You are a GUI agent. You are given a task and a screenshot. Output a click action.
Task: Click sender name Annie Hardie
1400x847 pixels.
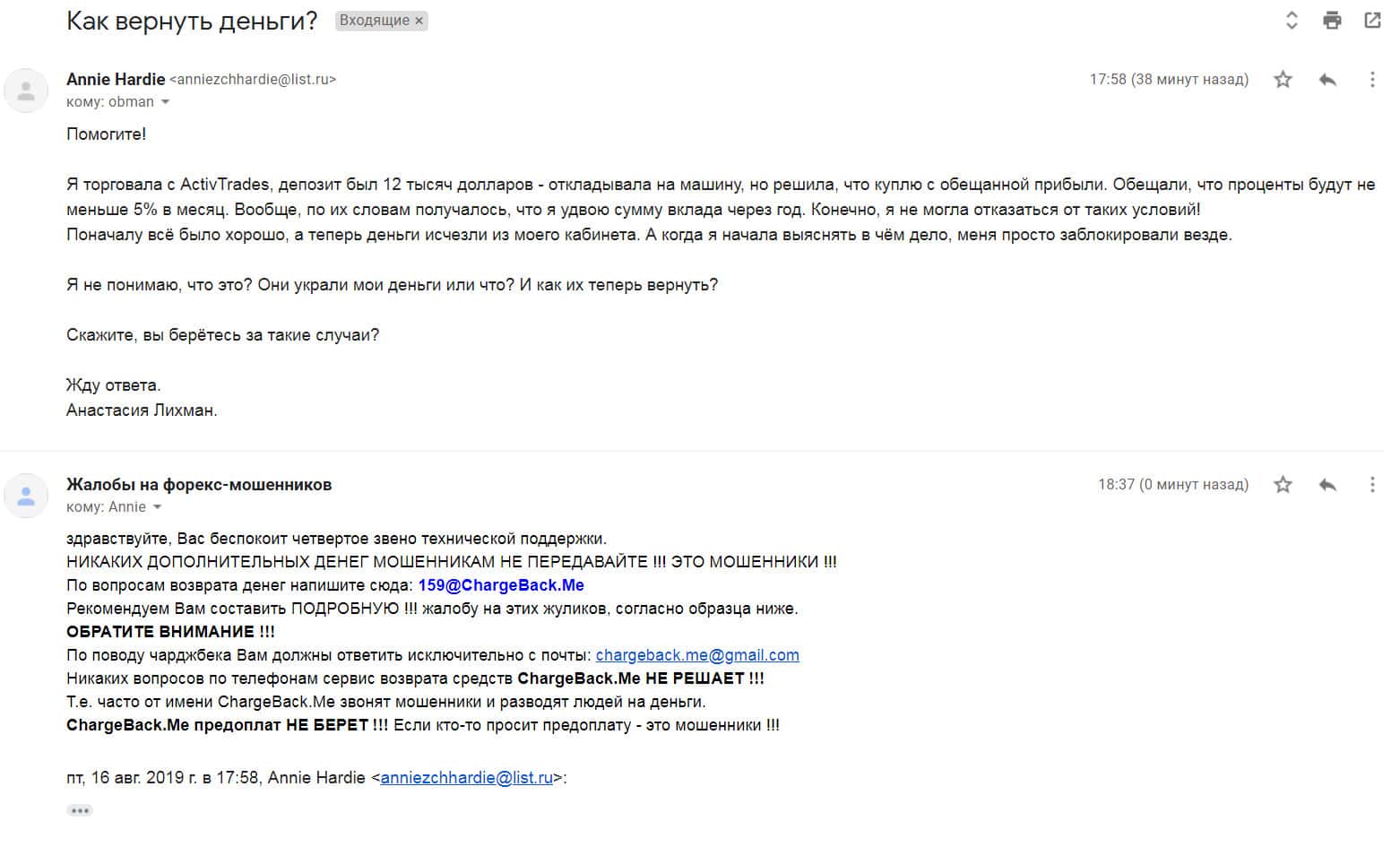pyautogui.click(x=116, y=79)
